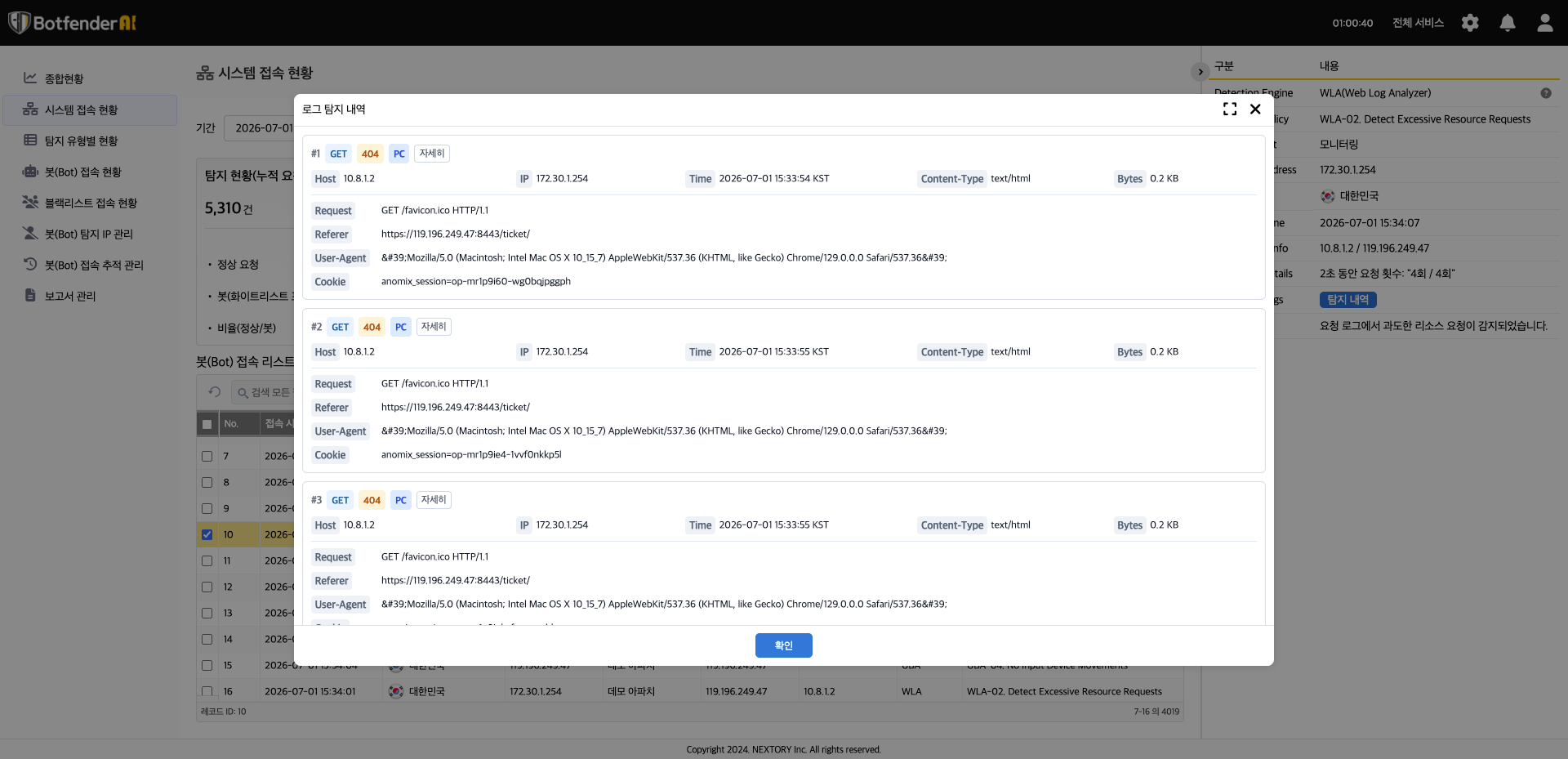Check the checkbox for row 15
This screenshot has height=759, width=1568.
(207, 665)
